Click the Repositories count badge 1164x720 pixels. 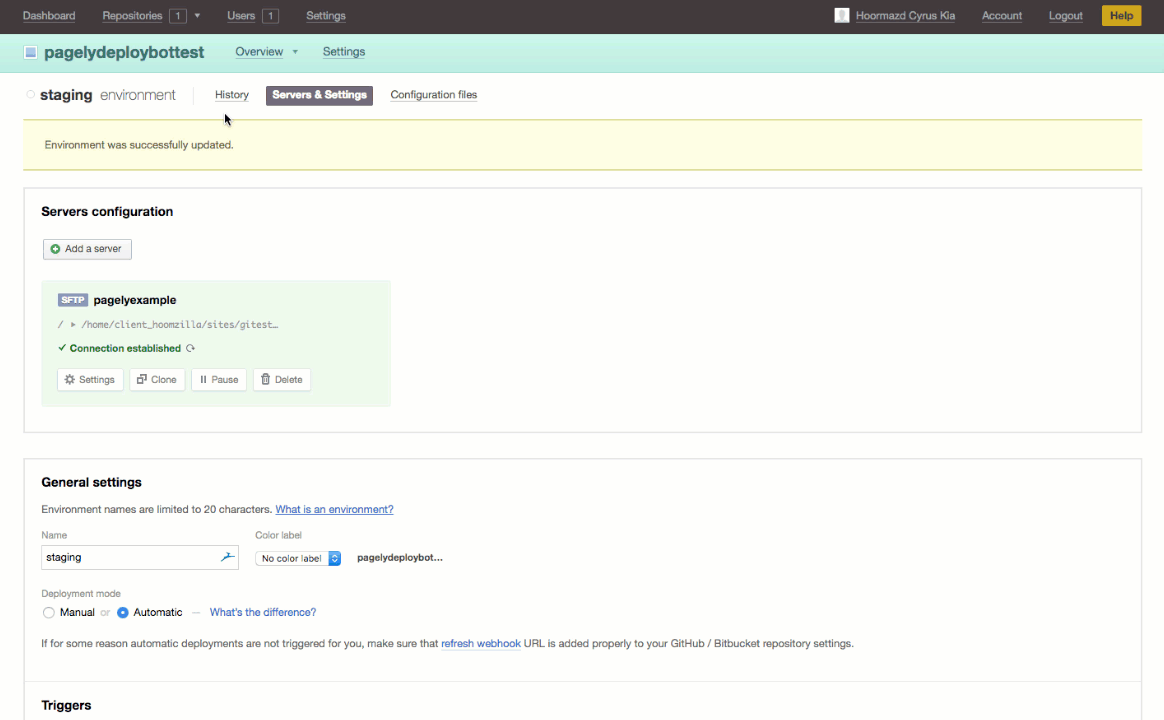[x=177, y=16]
